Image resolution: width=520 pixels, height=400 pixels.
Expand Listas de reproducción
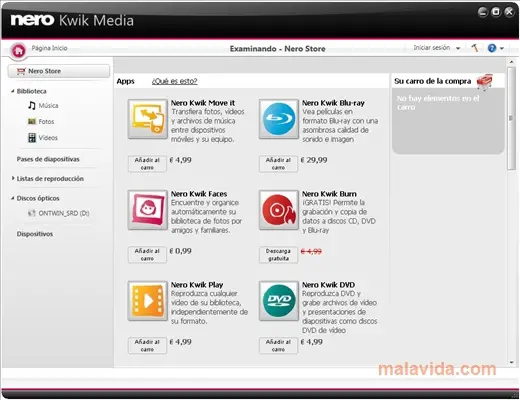[13, 178]
